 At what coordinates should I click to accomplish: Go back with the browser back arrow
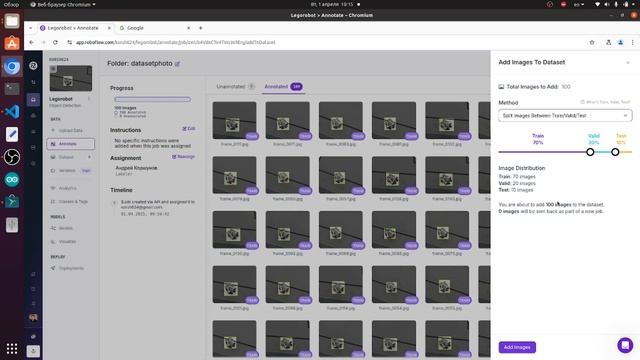[x=31, y=42]
